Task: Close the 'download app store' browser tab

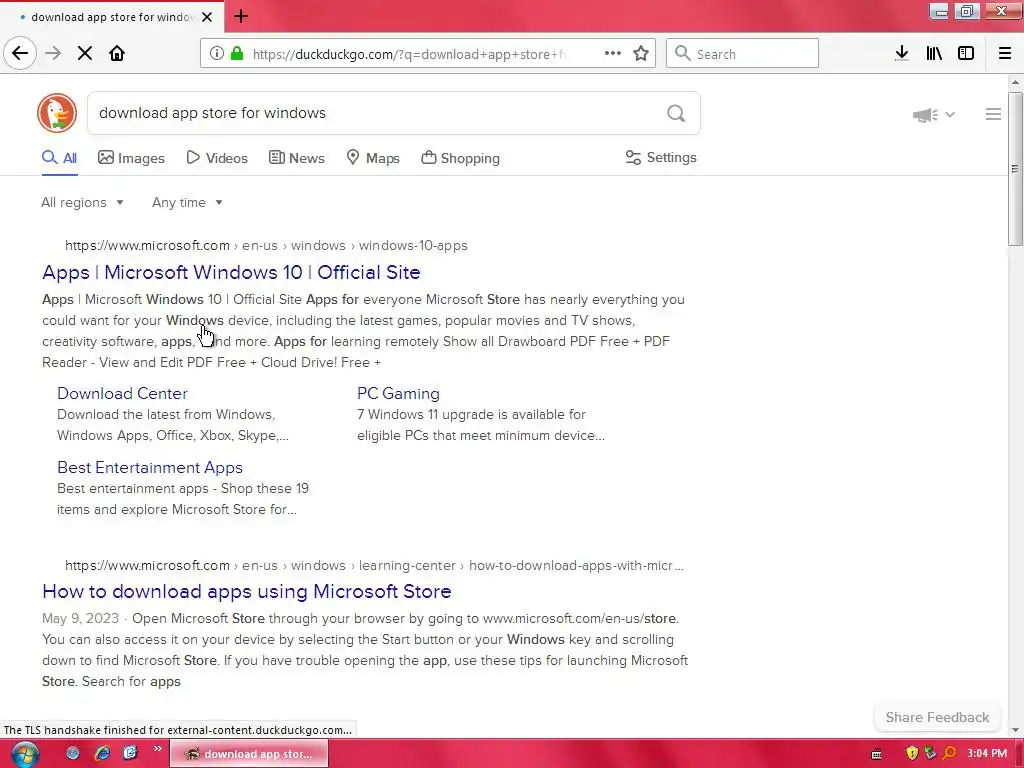Action: pos(207,17)
